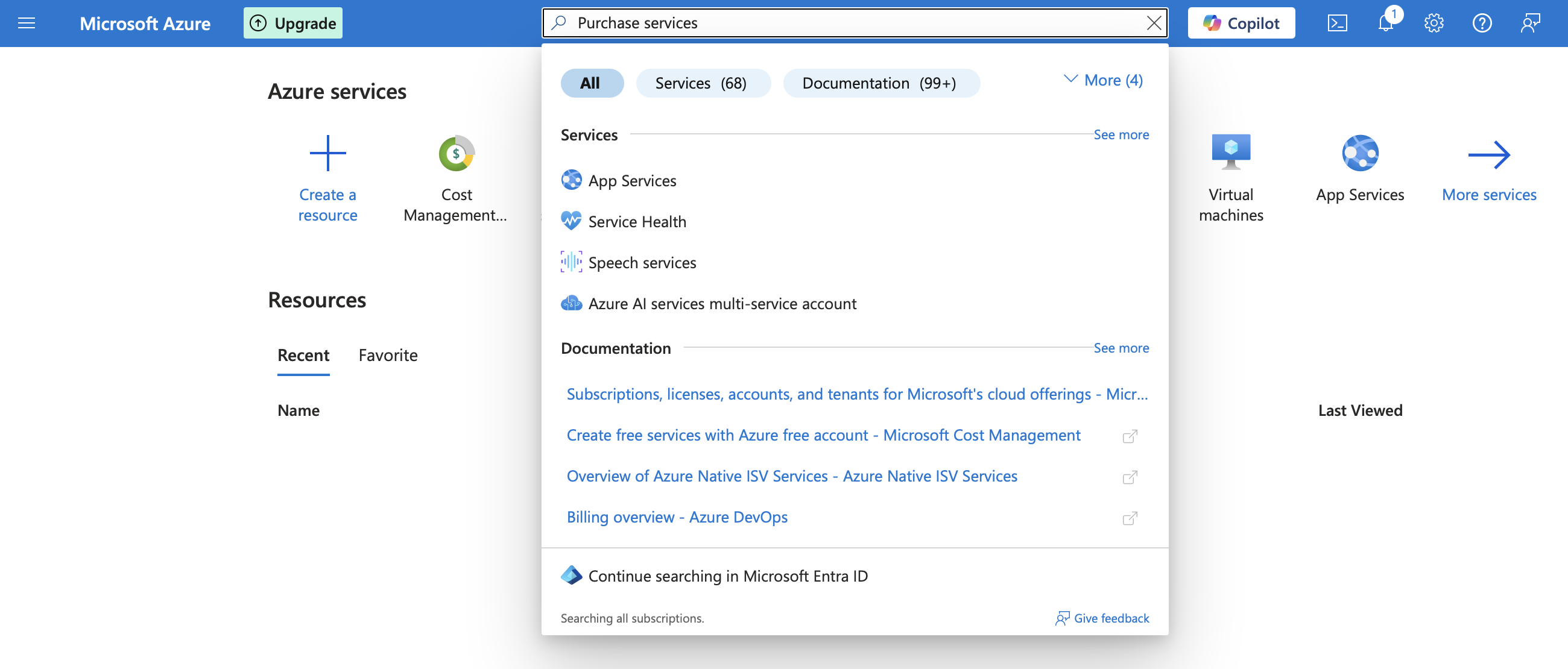Image resolution: width=1568 pixels, height=669 pixels.
Task: Click the Last Viewed column header
Action: coord(1360,410)
